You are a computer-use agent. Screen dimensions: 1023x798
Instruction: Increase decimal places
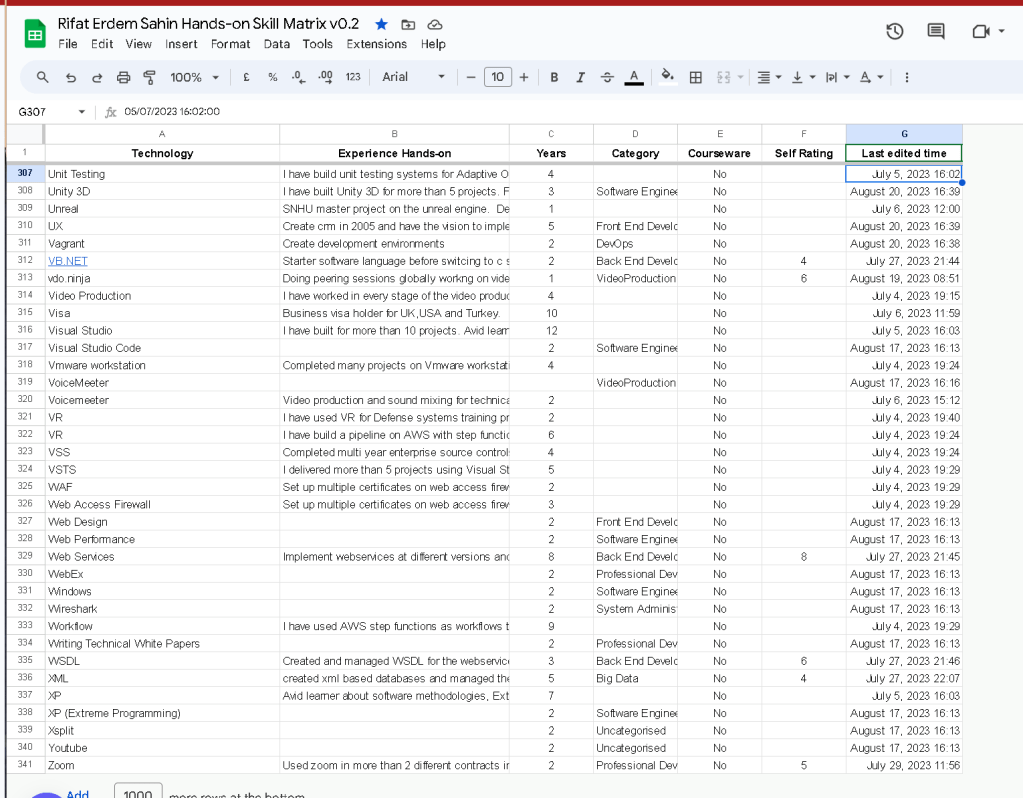tap(325, 77)
